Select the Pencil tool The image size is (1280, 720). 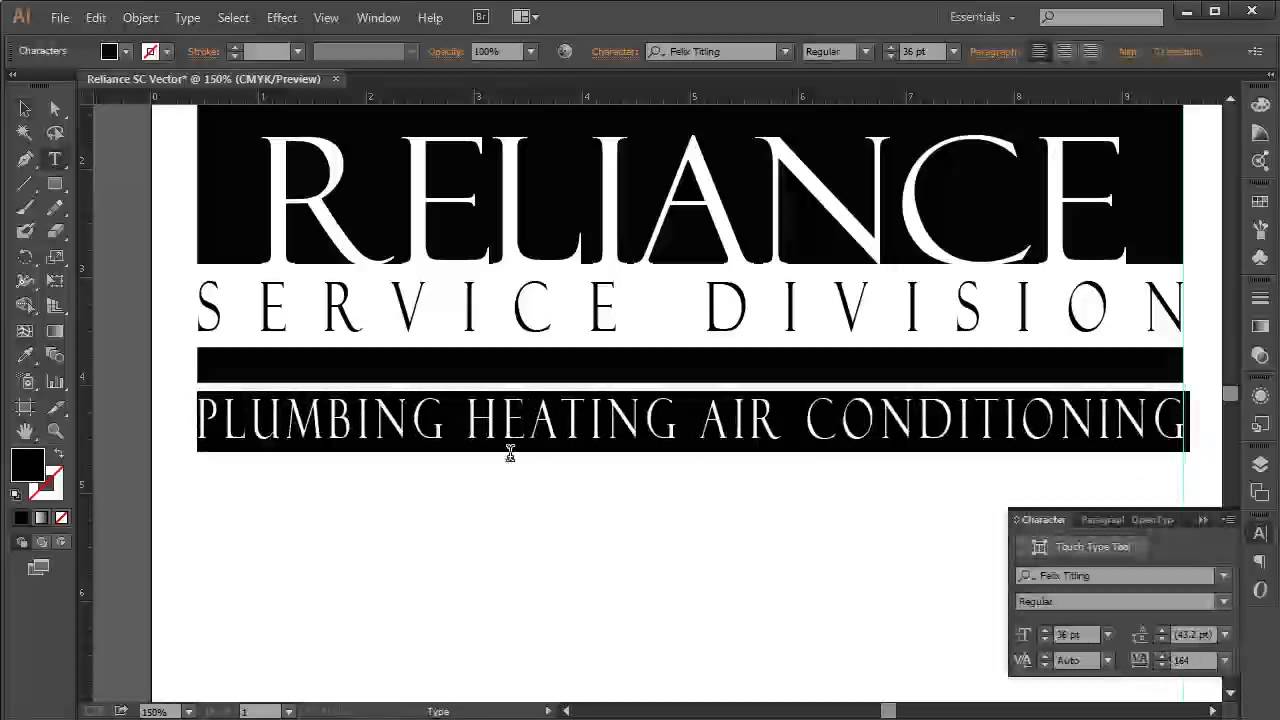(x=55, y=208)
